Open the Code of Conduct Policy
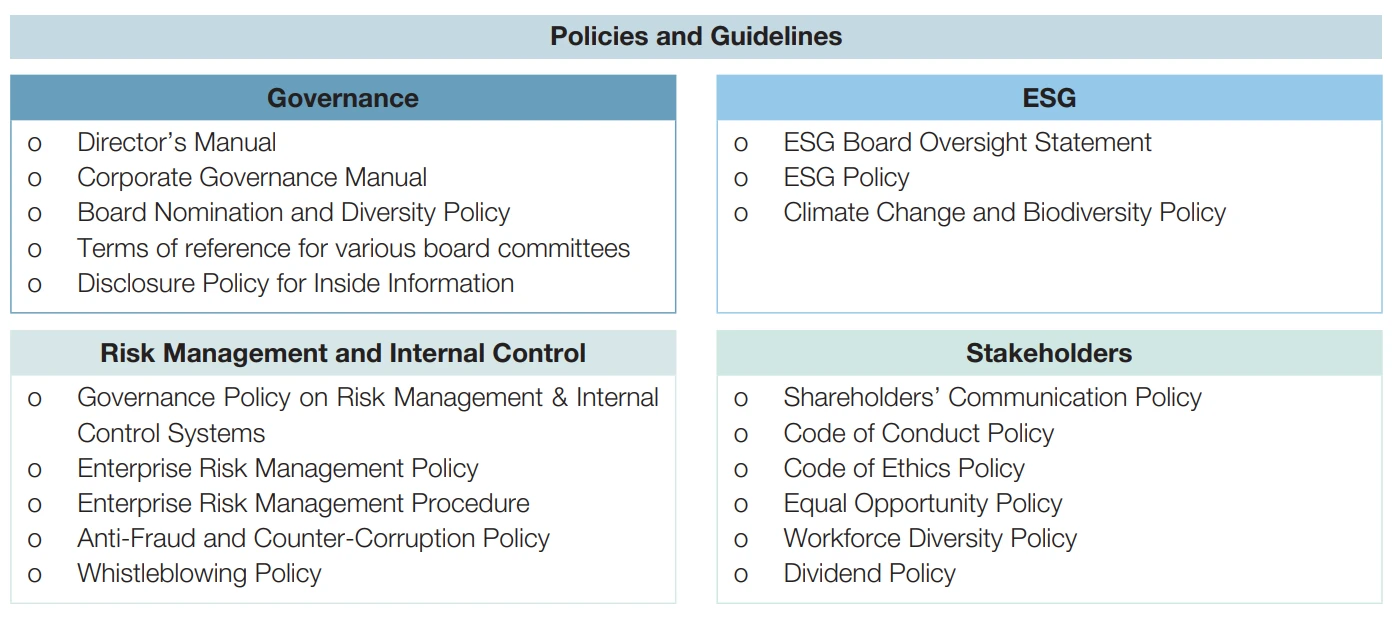 (918, 433)
